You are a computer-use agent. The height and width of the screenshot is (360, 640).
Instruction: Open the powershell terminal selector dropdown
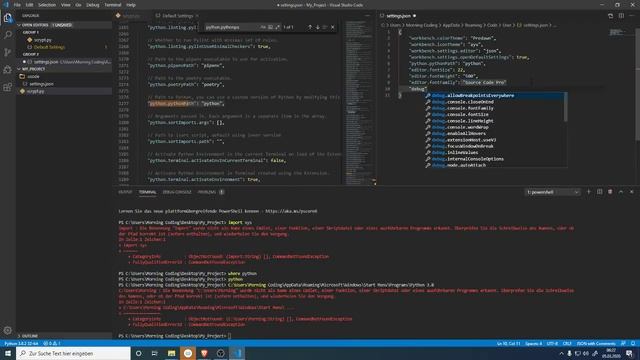click(x=552, y=192)
